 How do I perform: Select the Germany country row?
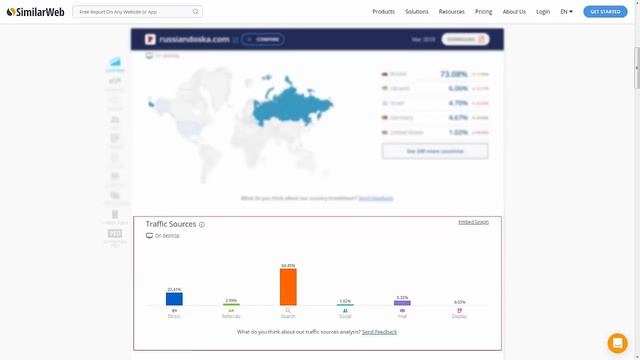[435, 118]
